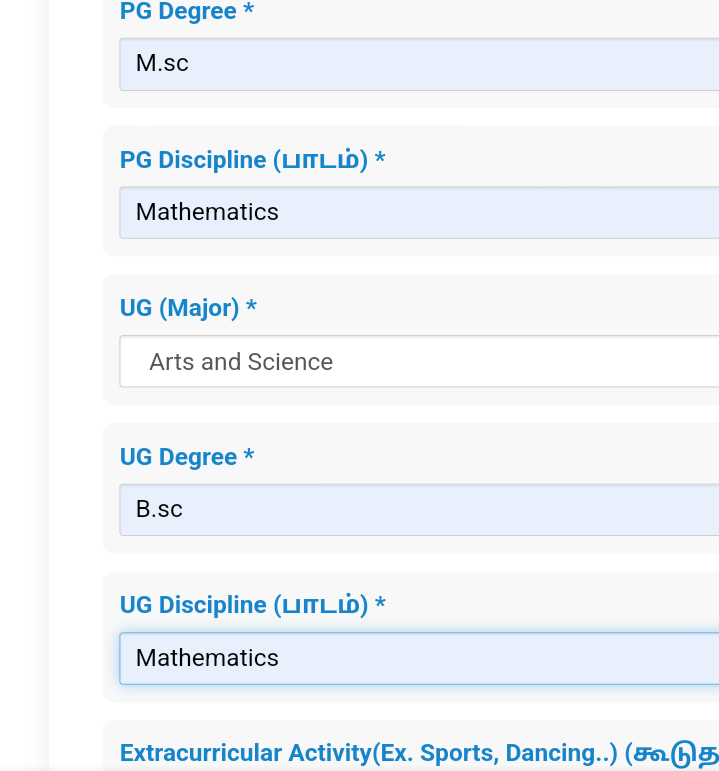Click the 'M.sc' text in PG Degree
This screenshot has height=771, width=719.
pyautogui.click(x=162, y=64)
